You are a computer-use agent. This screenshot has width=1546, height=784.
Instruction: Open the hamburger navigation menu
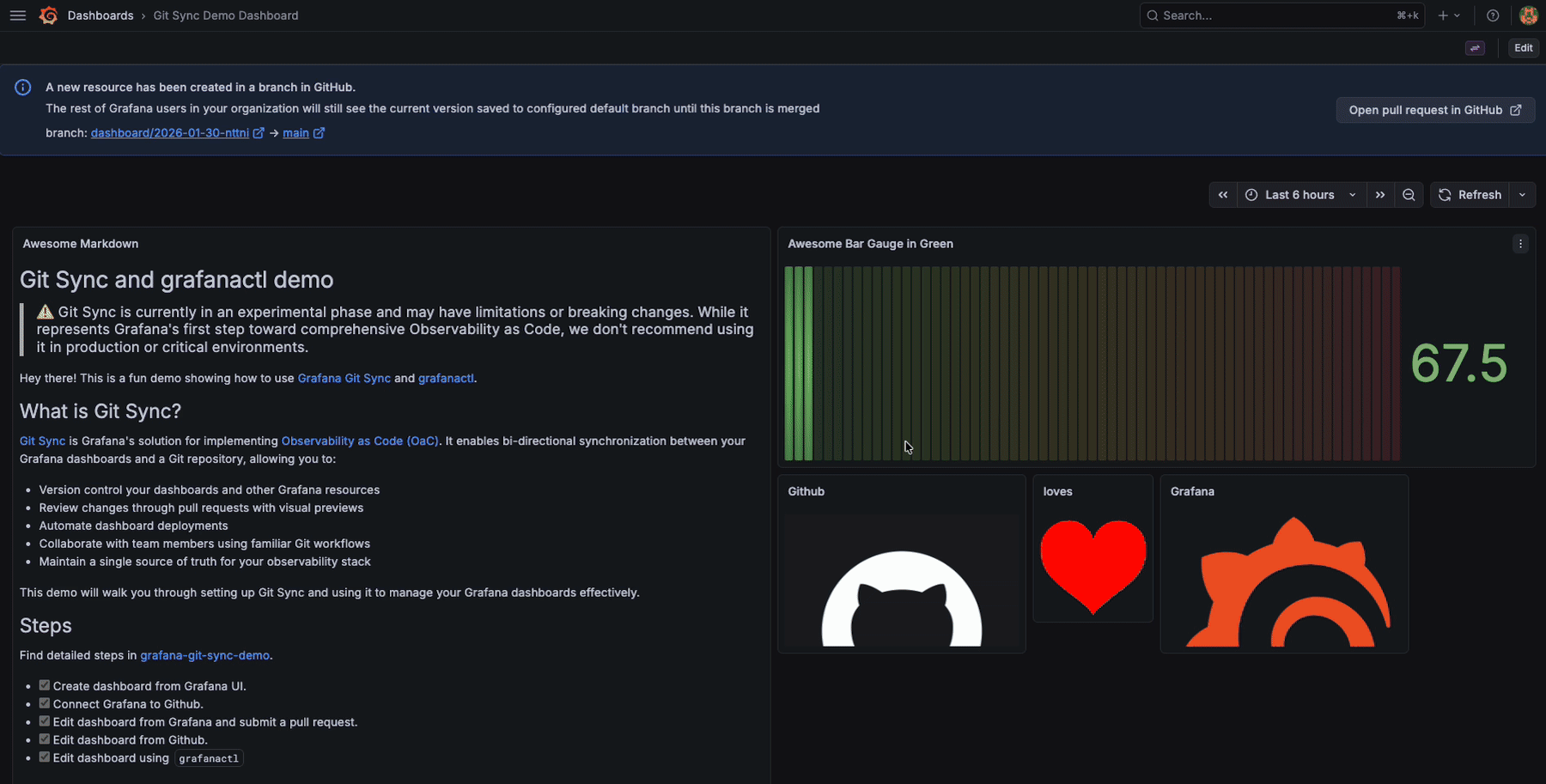pos(17,15)
